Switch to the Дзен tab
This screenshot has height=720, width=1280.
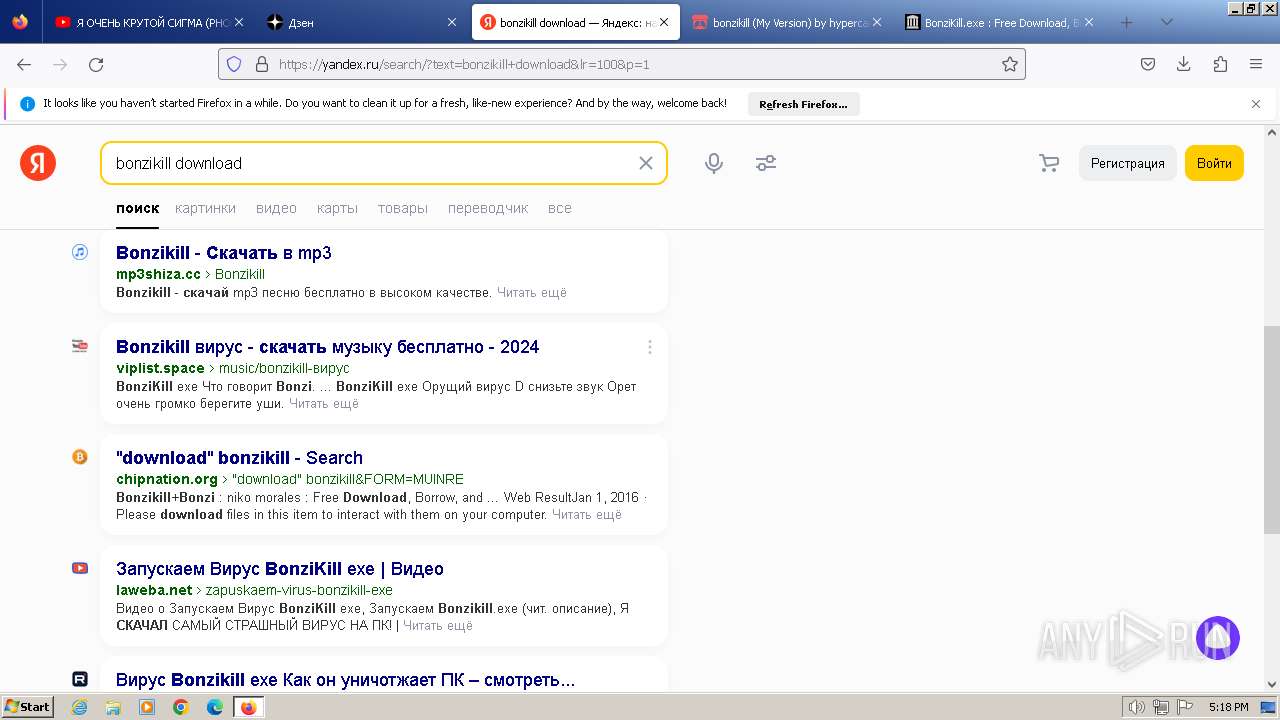pos(363,22)
